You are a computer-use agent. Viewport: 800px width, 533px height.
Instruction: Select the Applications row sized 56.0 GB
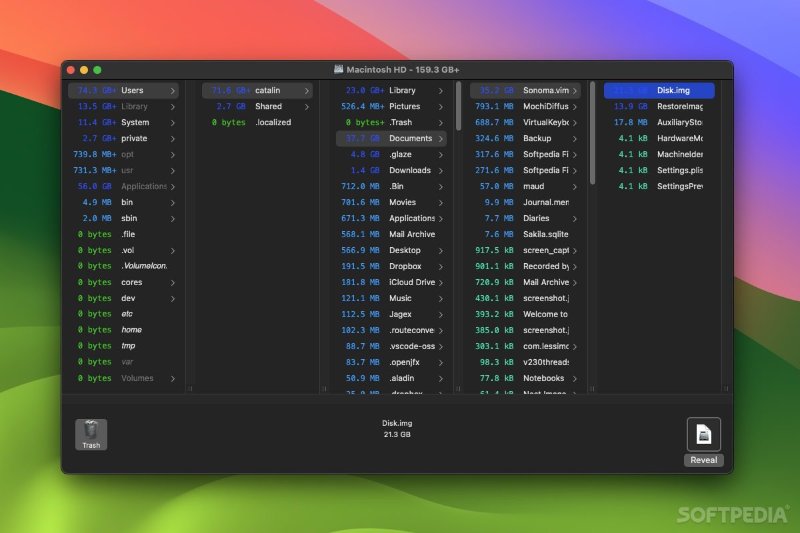tap(123, 186)
